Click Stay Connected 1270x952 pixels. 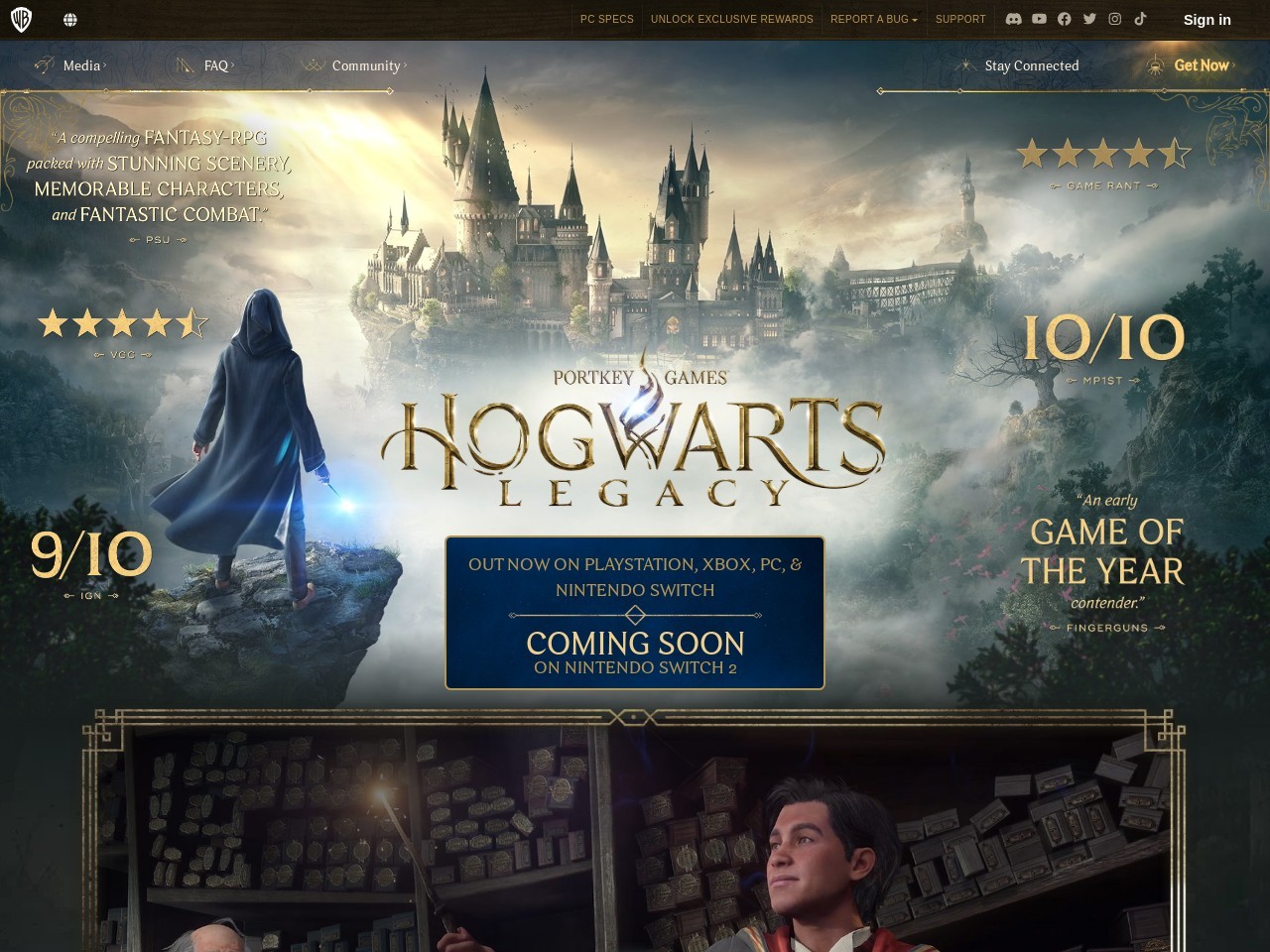(1031, 65)
